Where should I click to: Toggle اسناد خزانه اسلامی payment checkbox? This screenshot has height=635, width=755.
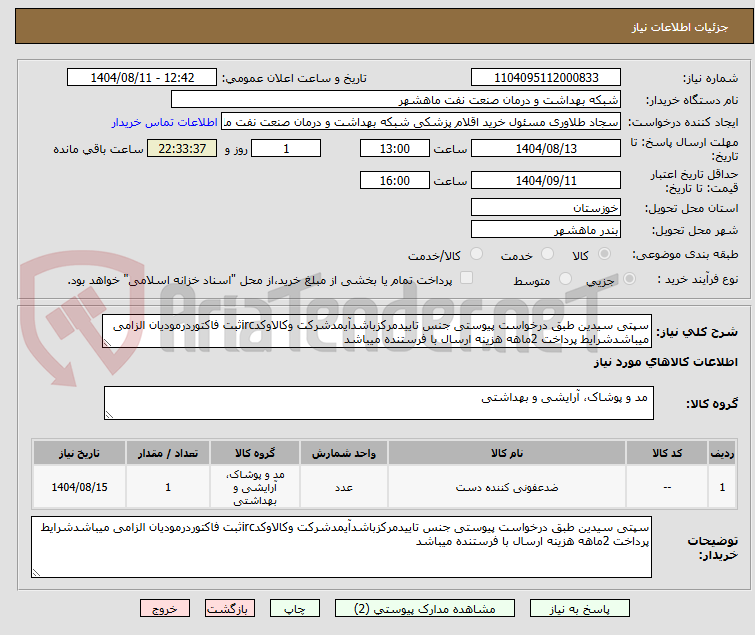(466, 278)
